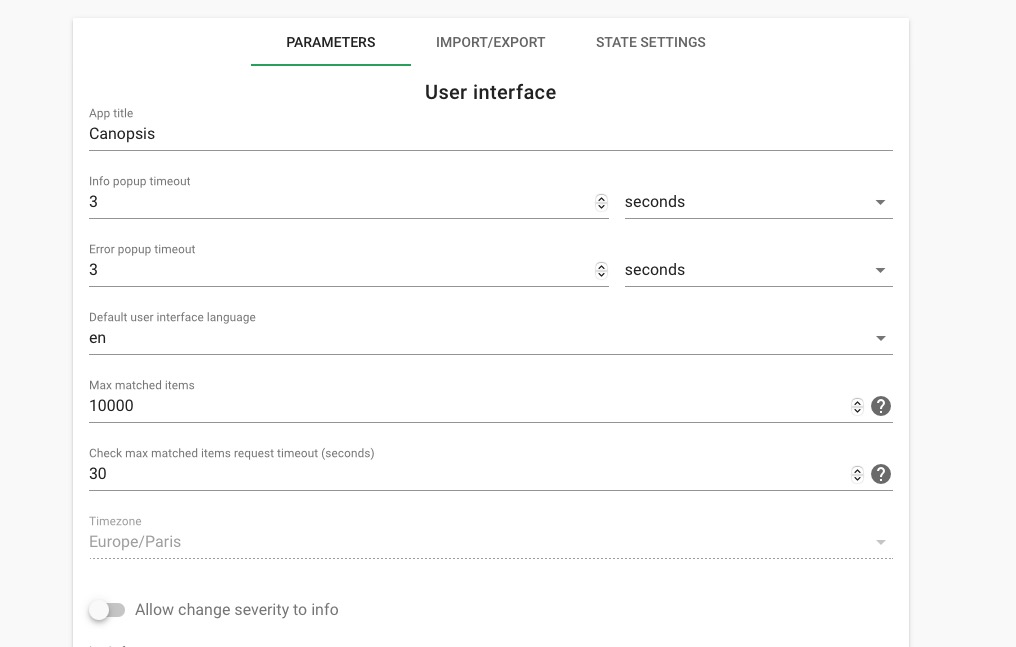The height and width of the screenshot is (647, 1016).
Task: Open help for Max matched items
Action: coord(881,406)
